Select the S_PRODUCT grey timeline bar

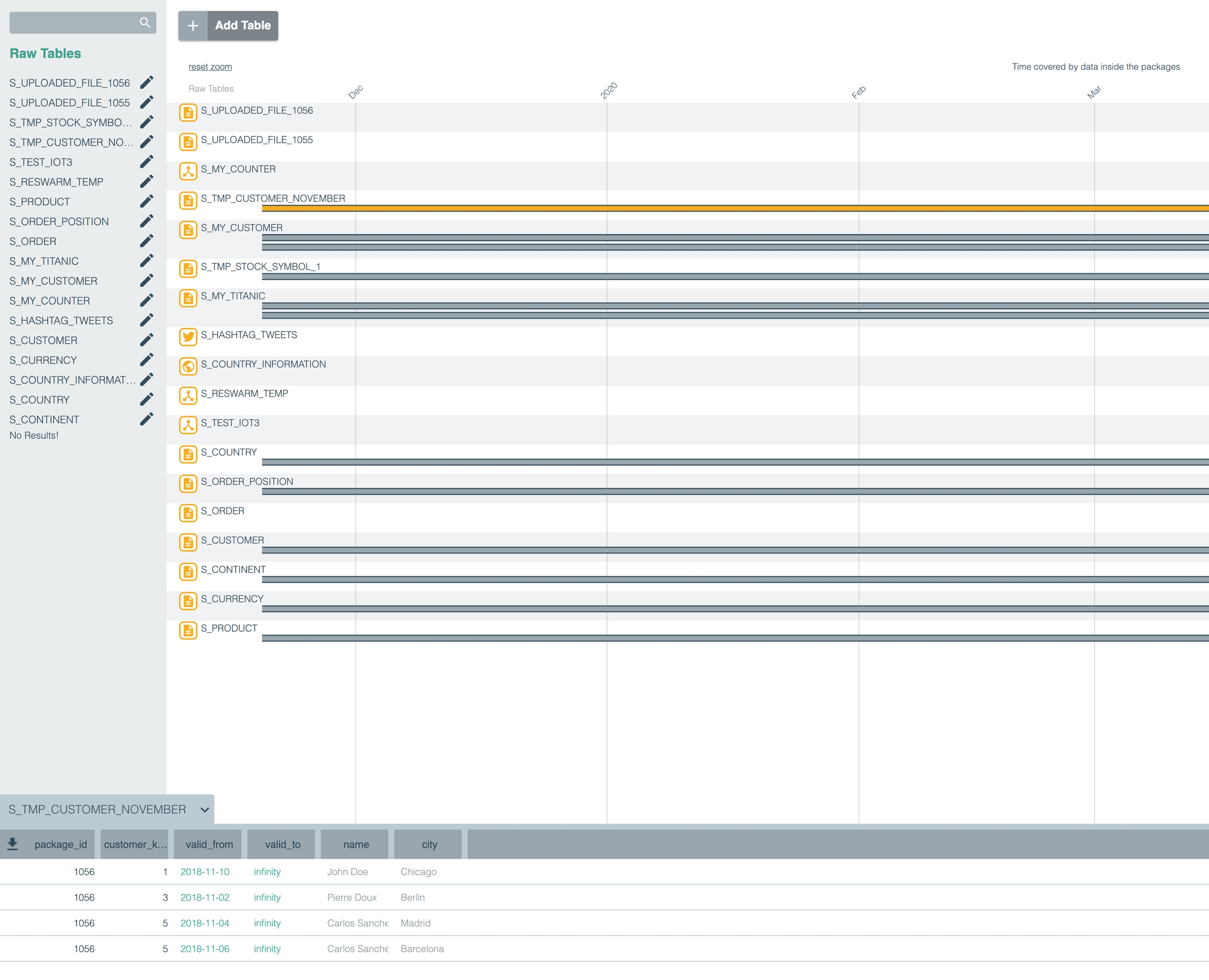734,638
